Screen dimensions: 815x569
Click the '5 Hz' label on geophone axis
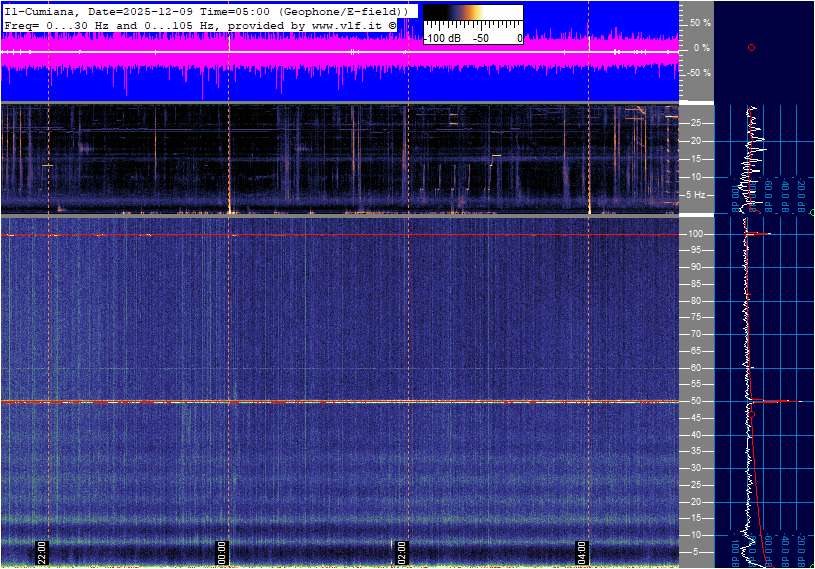(x=698, y=194)
